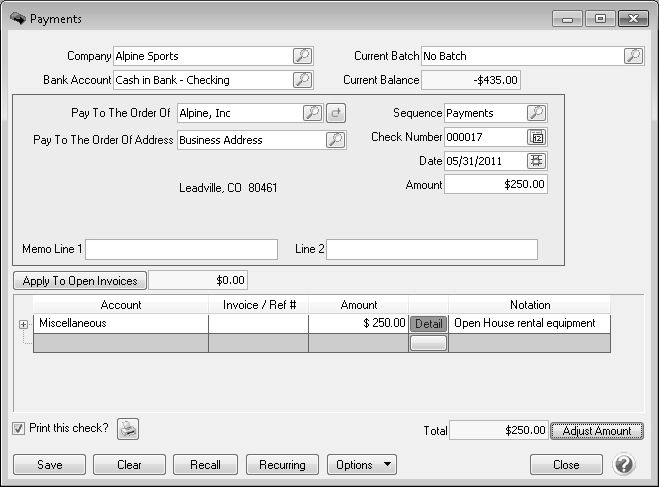Viewport: 659px width, 487px height.
Task: Open the help question mark icon
Action: 624,464
